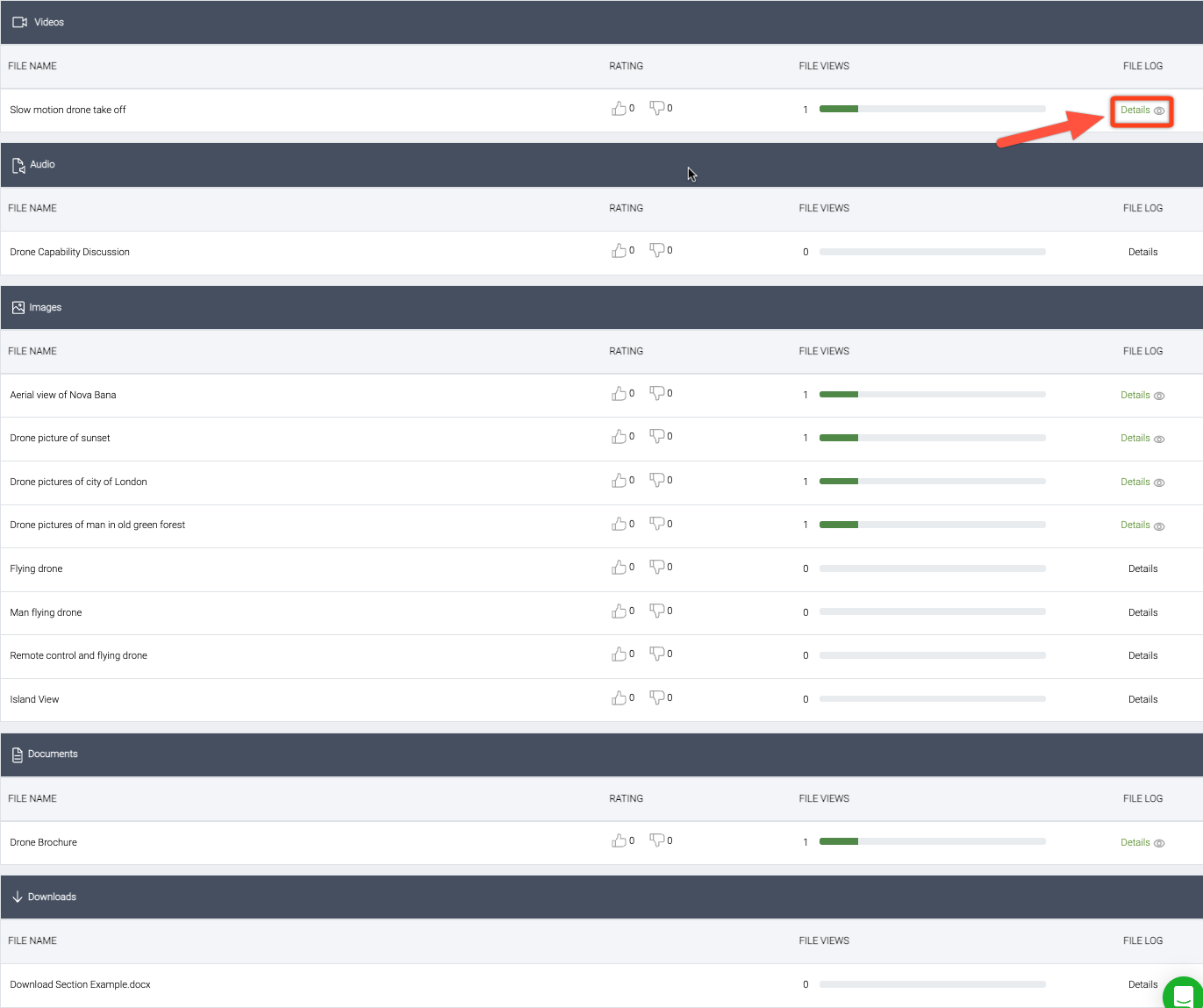Click file views bar for Drone picture of sunset
The image size is (1203, 1008).
[932, 438]
